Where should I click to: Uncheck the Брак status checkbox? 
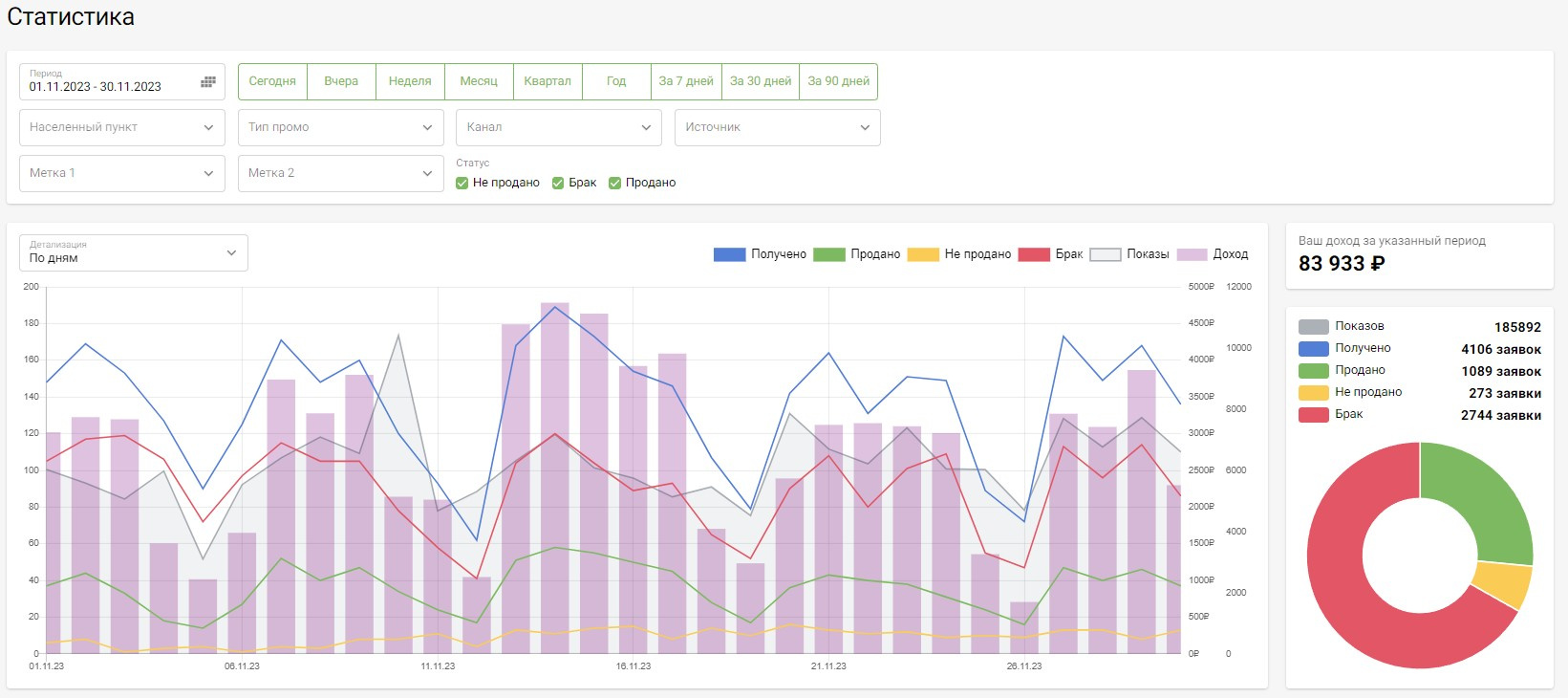(x=558, y=183)
